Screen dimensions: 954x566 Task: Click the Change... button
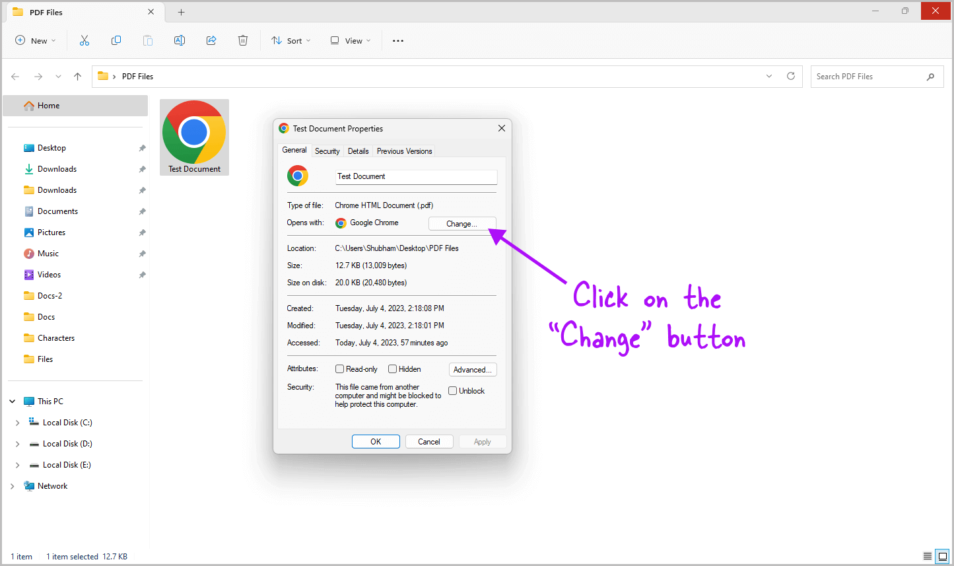point(462,223)
